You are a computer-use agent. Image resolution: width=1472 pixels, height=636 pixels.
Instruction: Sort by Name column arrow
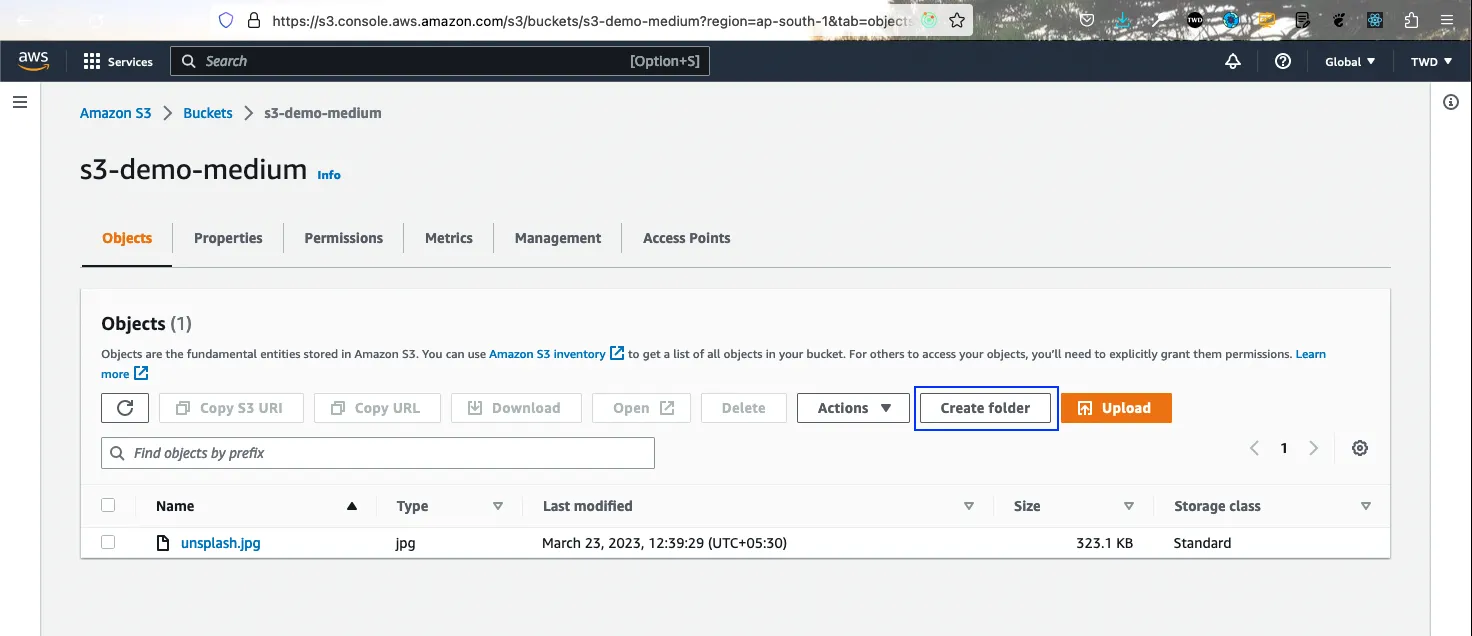(x=351, y=506)
